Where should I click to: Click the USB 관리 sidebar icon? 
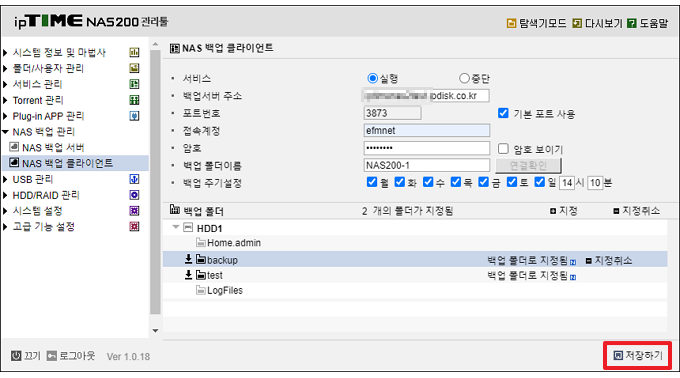tap(134, 179)
